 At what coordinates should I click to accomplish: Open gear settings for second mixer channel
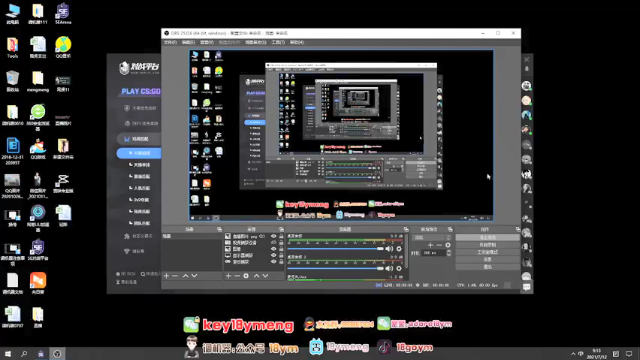pyautogui.click(x=399, y=268)
